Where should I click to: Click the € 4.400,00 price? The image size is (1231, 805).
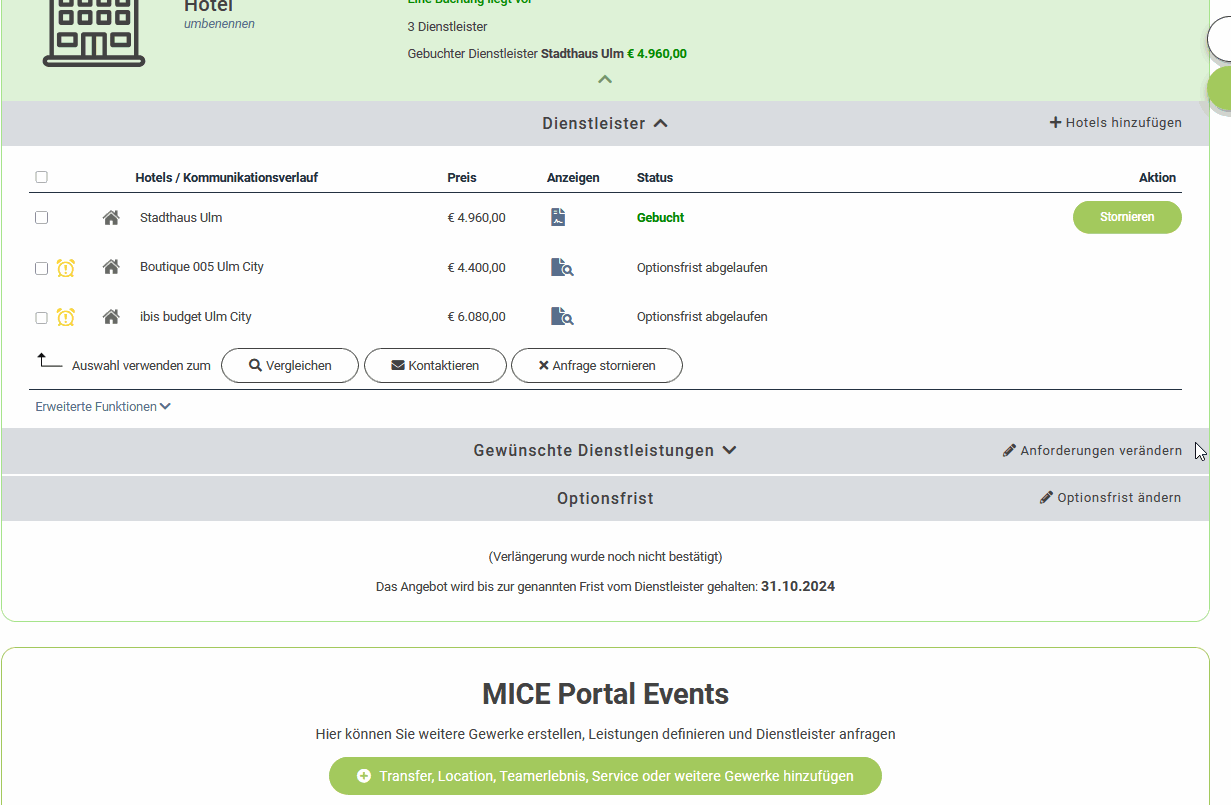pyautogui.click(x=476, y=267)
